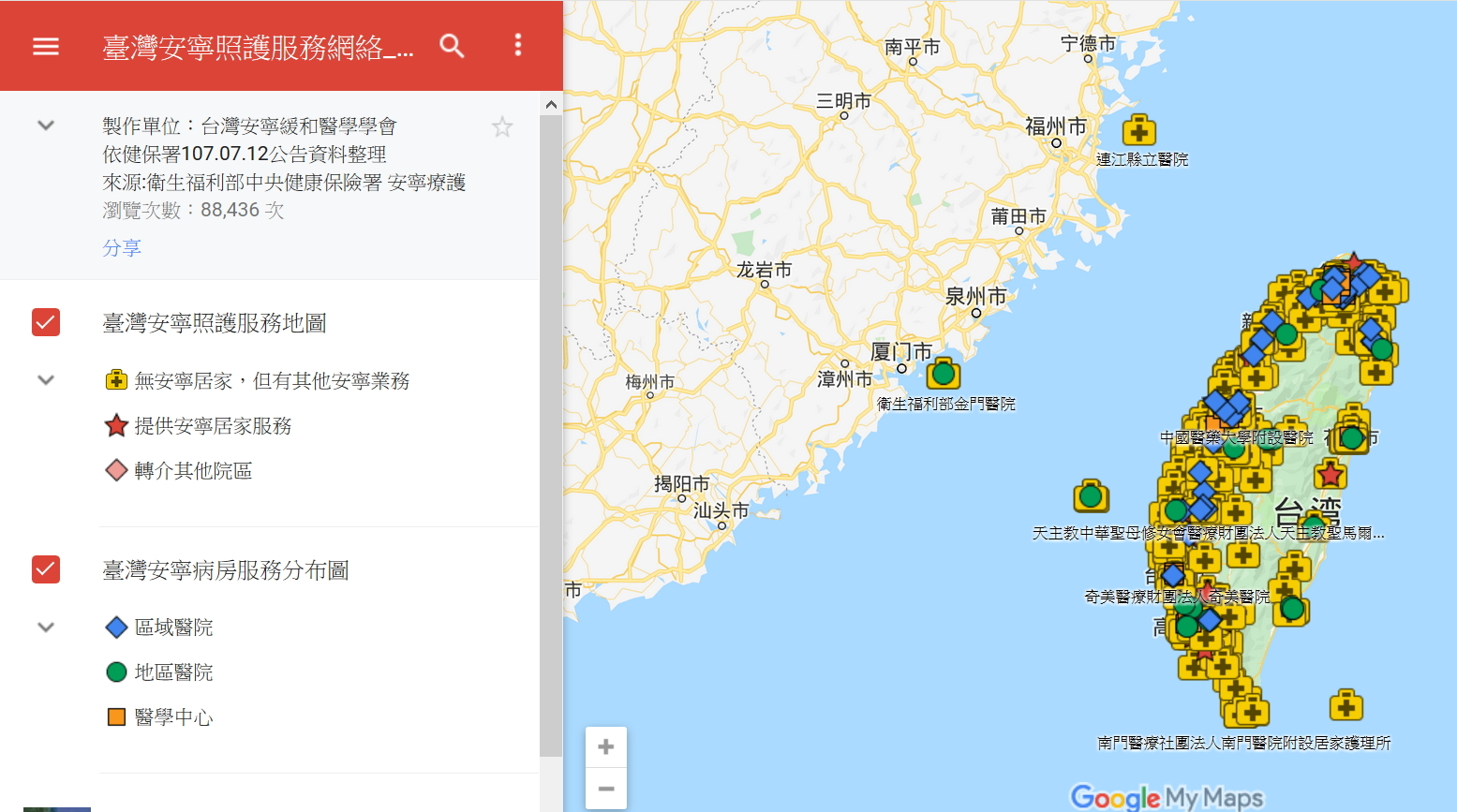Click the 福州市 city label
The image size is (1457, 812).
click(x=1056, y=126)
